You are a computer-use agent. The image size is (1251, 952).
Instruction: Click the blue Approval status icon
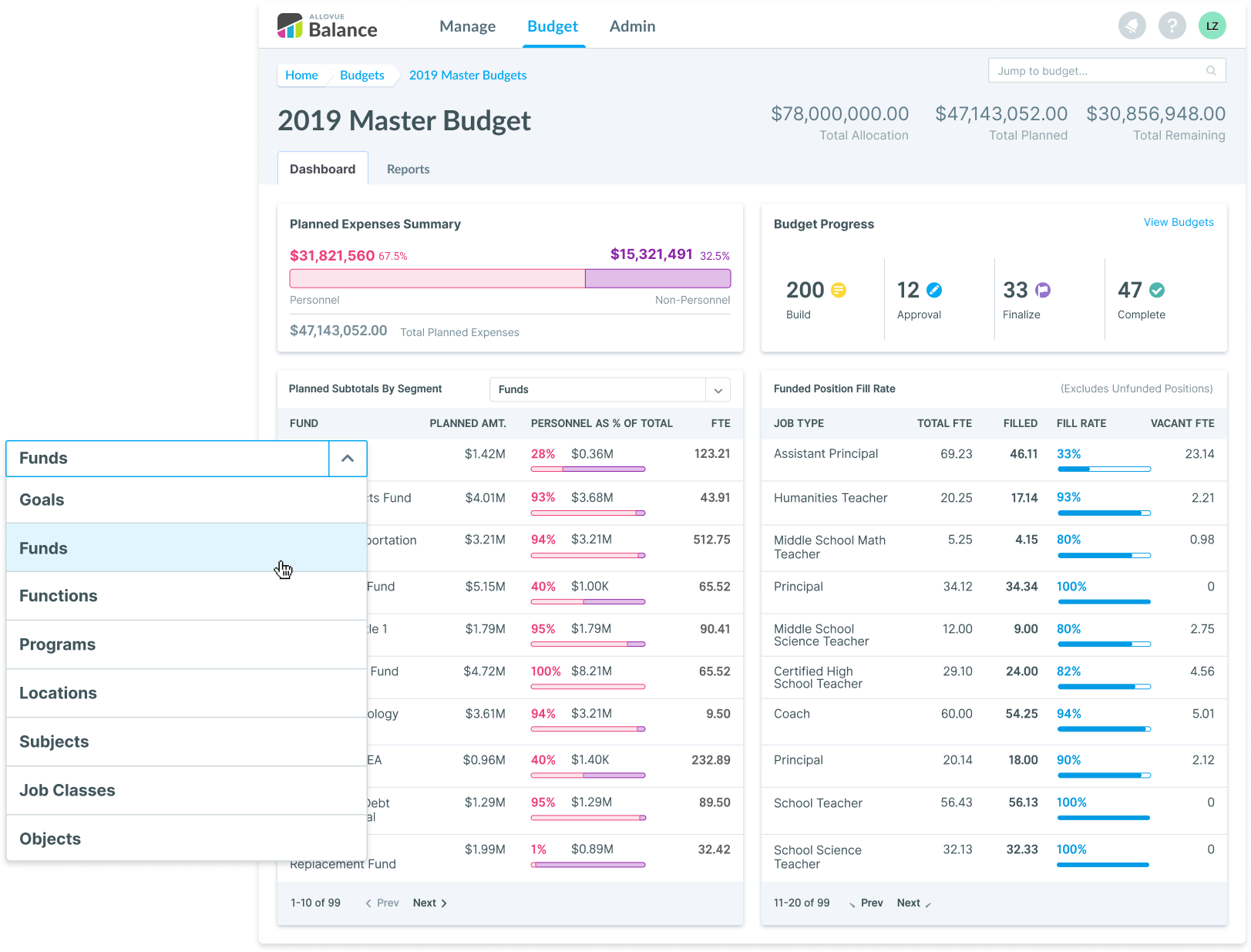pyautogui.click(x=934, y=290)
